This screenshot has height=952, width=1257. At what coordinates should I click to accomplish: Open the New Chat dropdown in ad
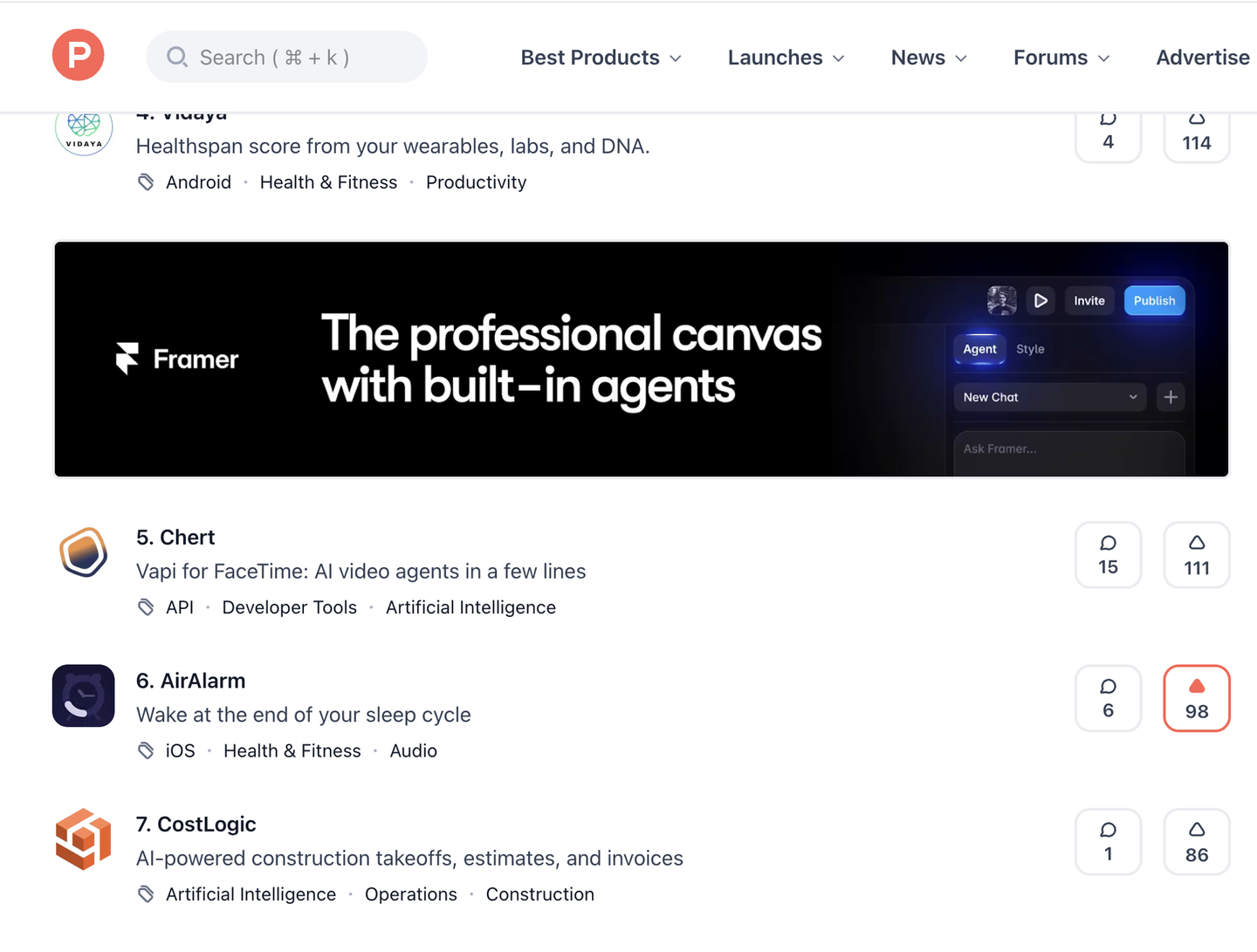coord(1051,397)
